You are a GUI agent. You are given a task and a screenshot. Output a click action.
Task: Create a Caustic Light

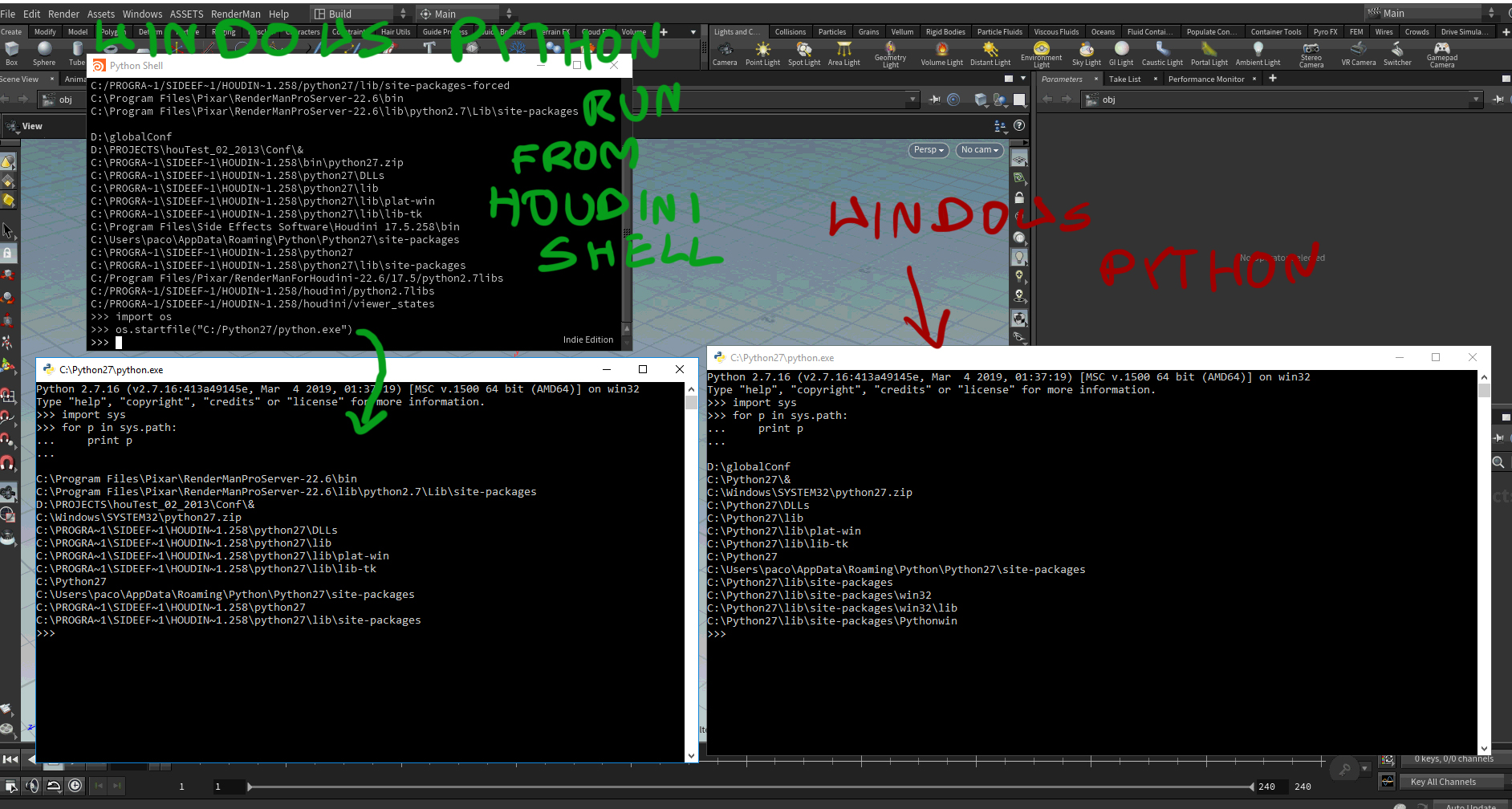pyautogui.click(x=1162, y=54)
